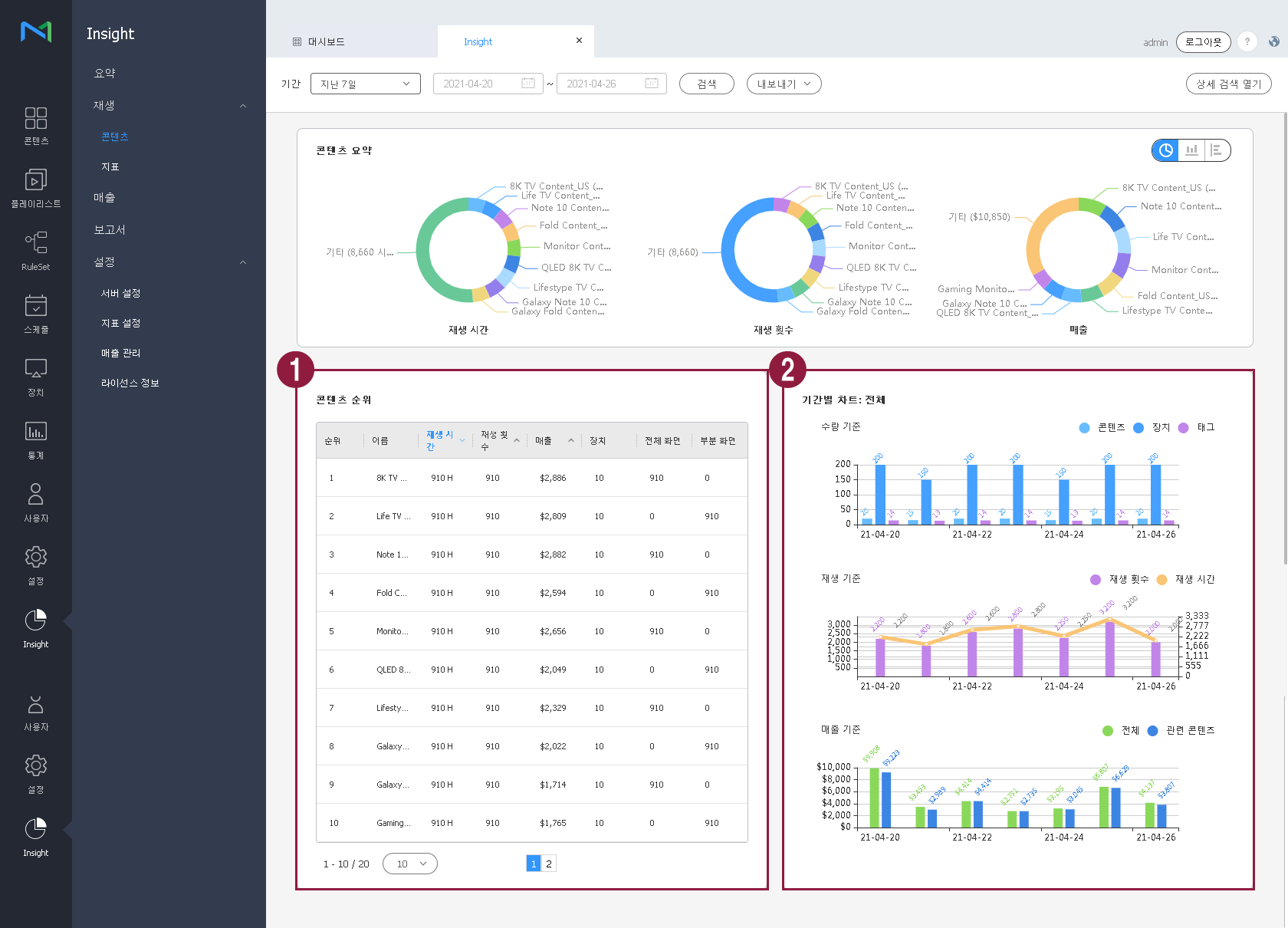This screenshot has width=1288, height=928.
Task: Open the 통계 statistics icon
Action: tap(35, 440)
